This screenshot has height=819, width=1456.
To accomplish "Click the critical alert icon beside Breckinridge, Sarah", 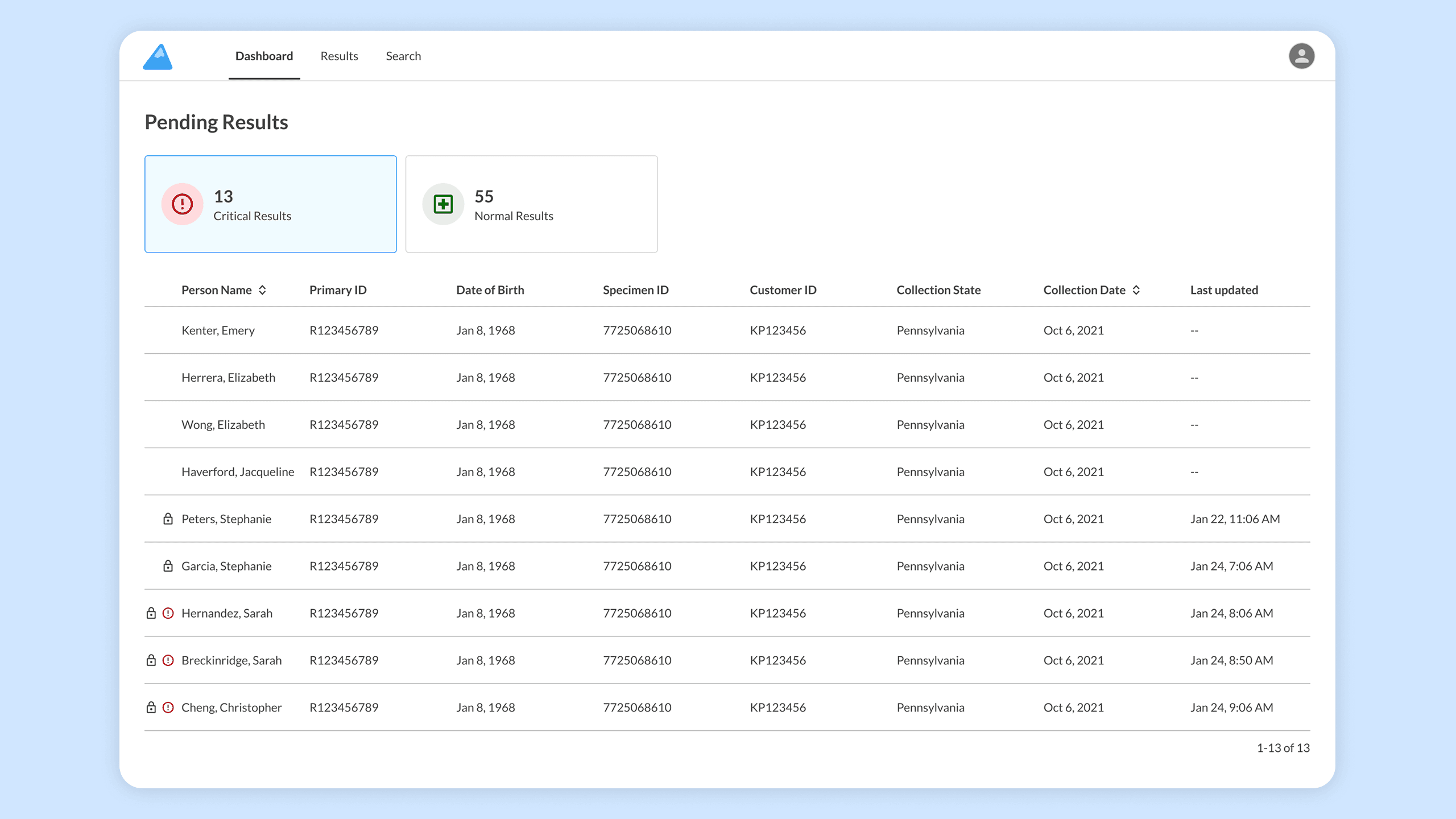I will [168, 660].
